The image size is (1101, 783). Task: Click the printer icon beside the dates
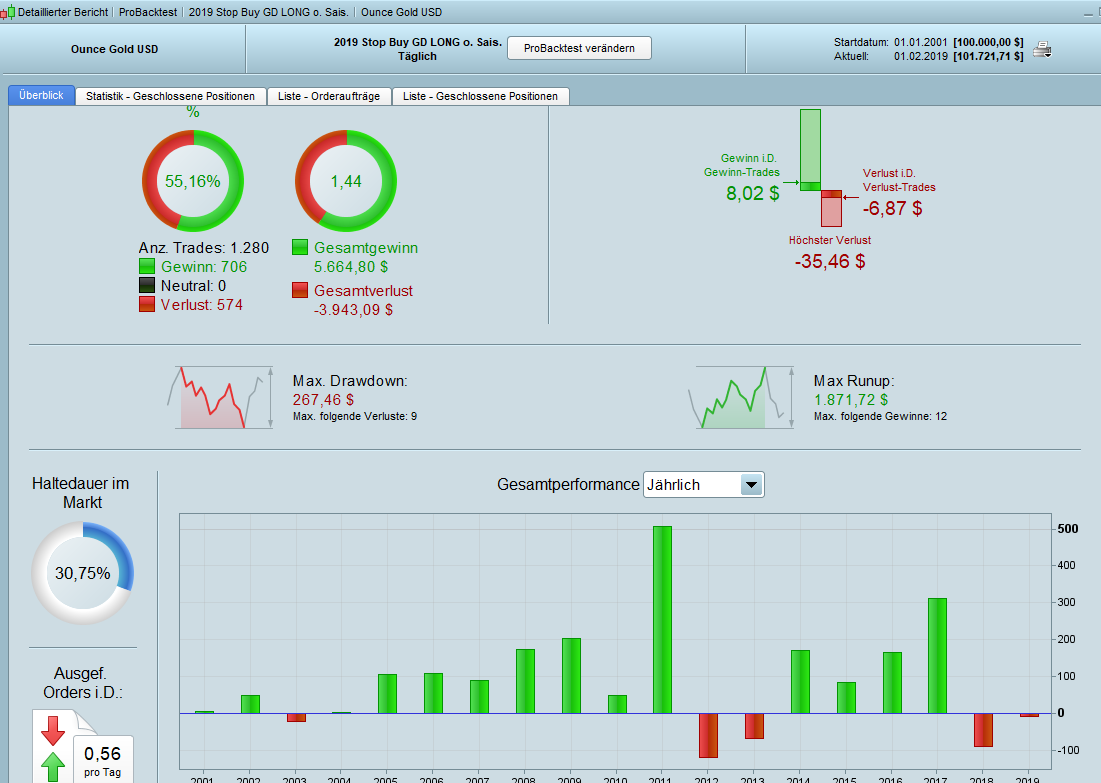tap(1042, 49)
